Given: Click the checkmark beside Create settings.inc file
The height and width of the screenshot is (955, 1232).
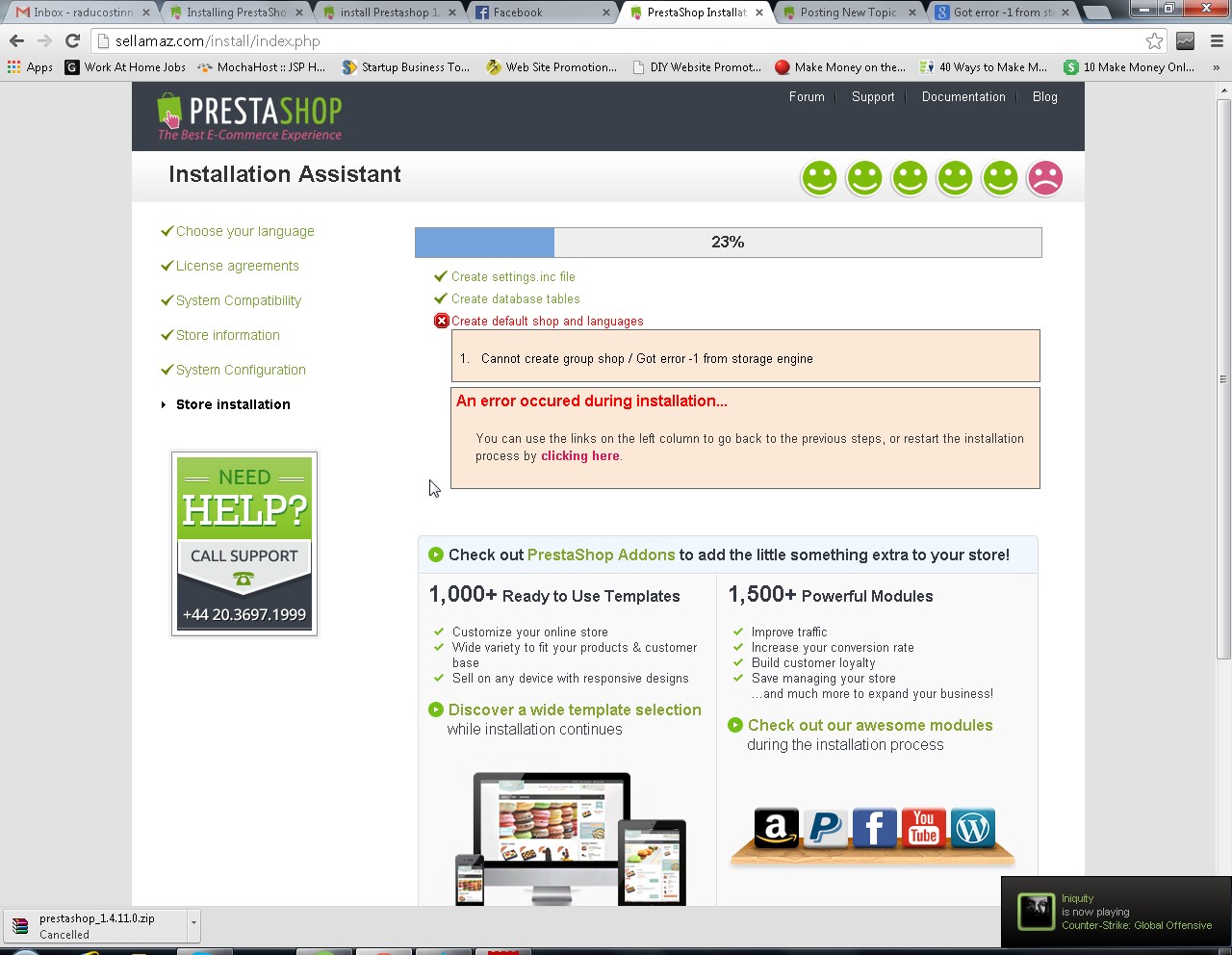Looking at the screenshot, I should [441, 276].
